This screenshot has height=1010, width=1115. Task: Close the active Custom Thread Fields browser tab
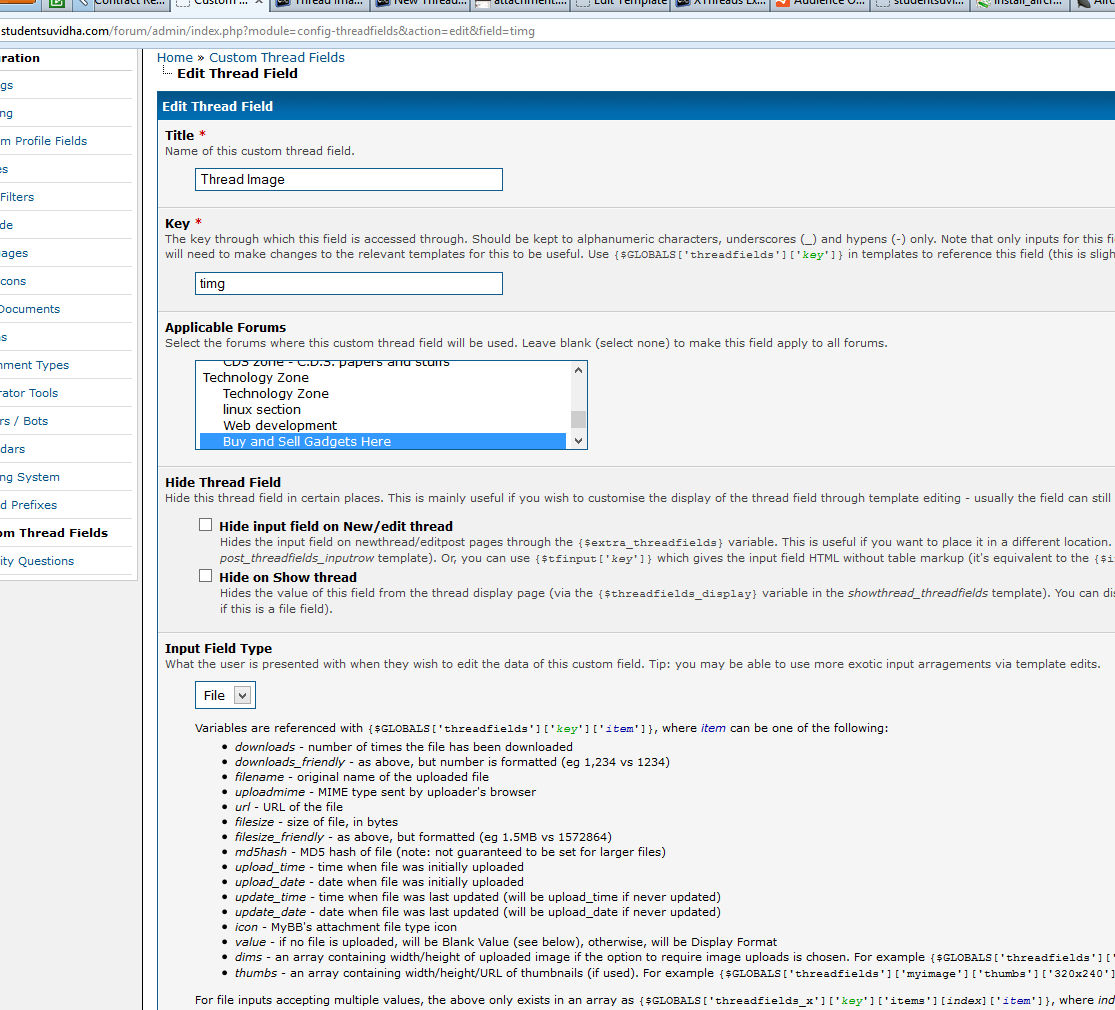pos(259,3)
